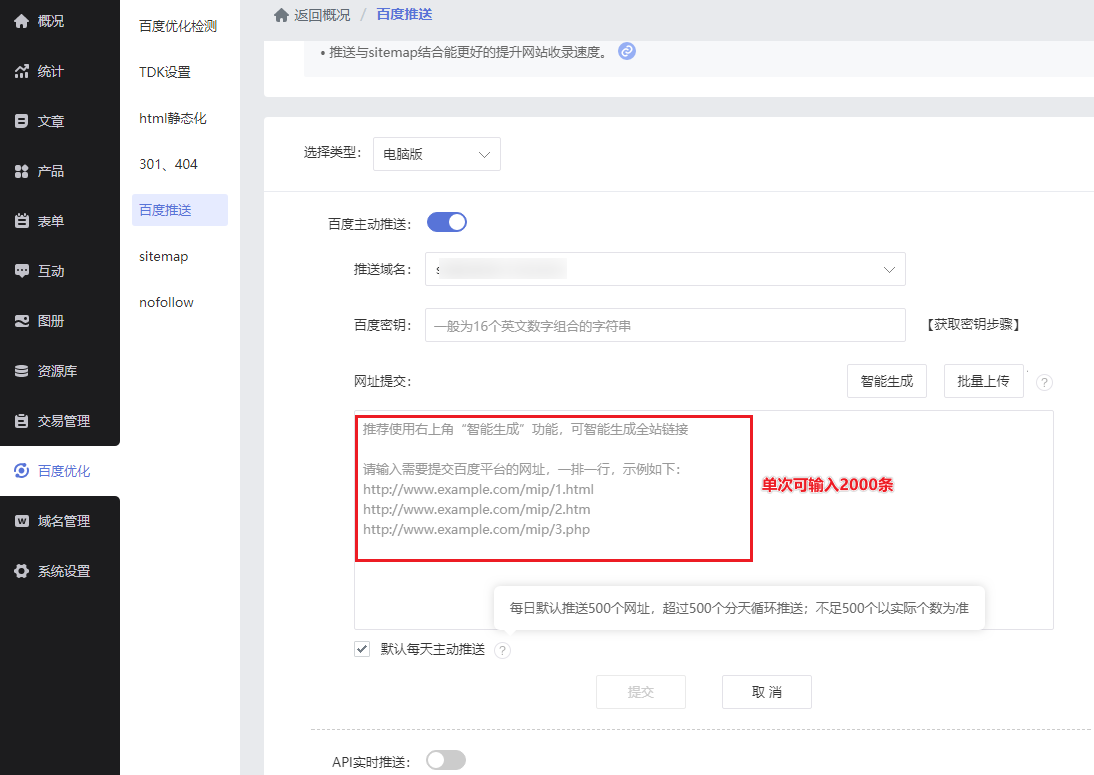Viewport: 1094px width, 775px height.
Task: Click the 产品 grid icon
Action: click(x=22, y=171)
